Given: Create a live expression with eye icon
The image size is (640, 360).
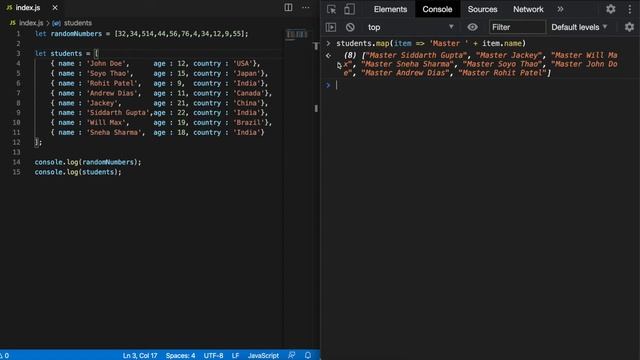Looking at the screenshot, I should [472, 27].
